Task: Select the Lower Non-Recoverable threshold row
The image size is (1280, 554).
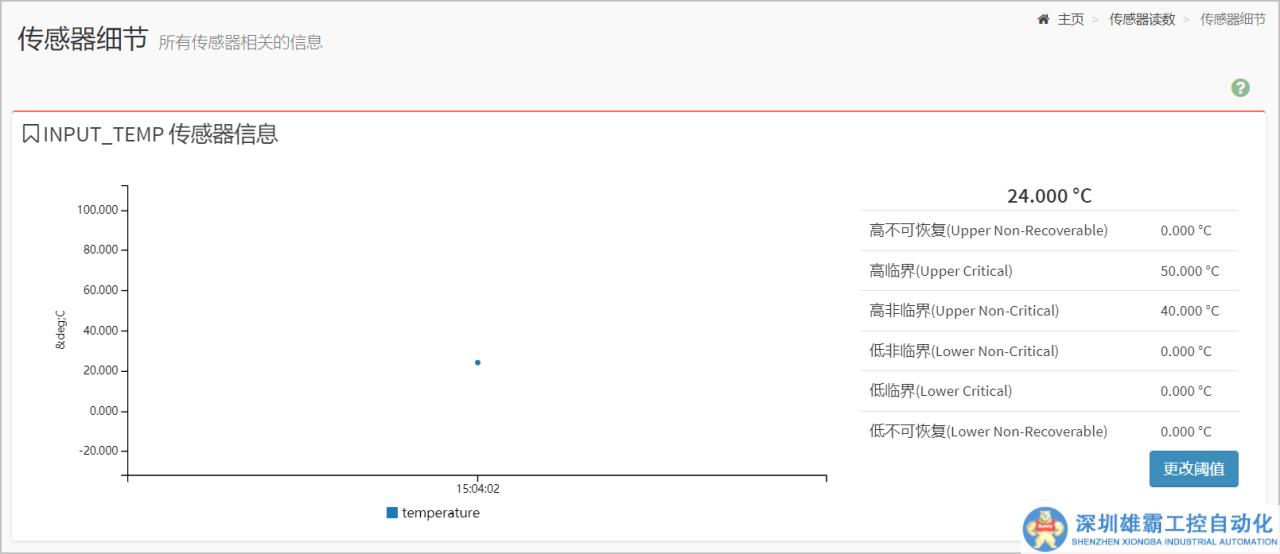Action: 1048,432
